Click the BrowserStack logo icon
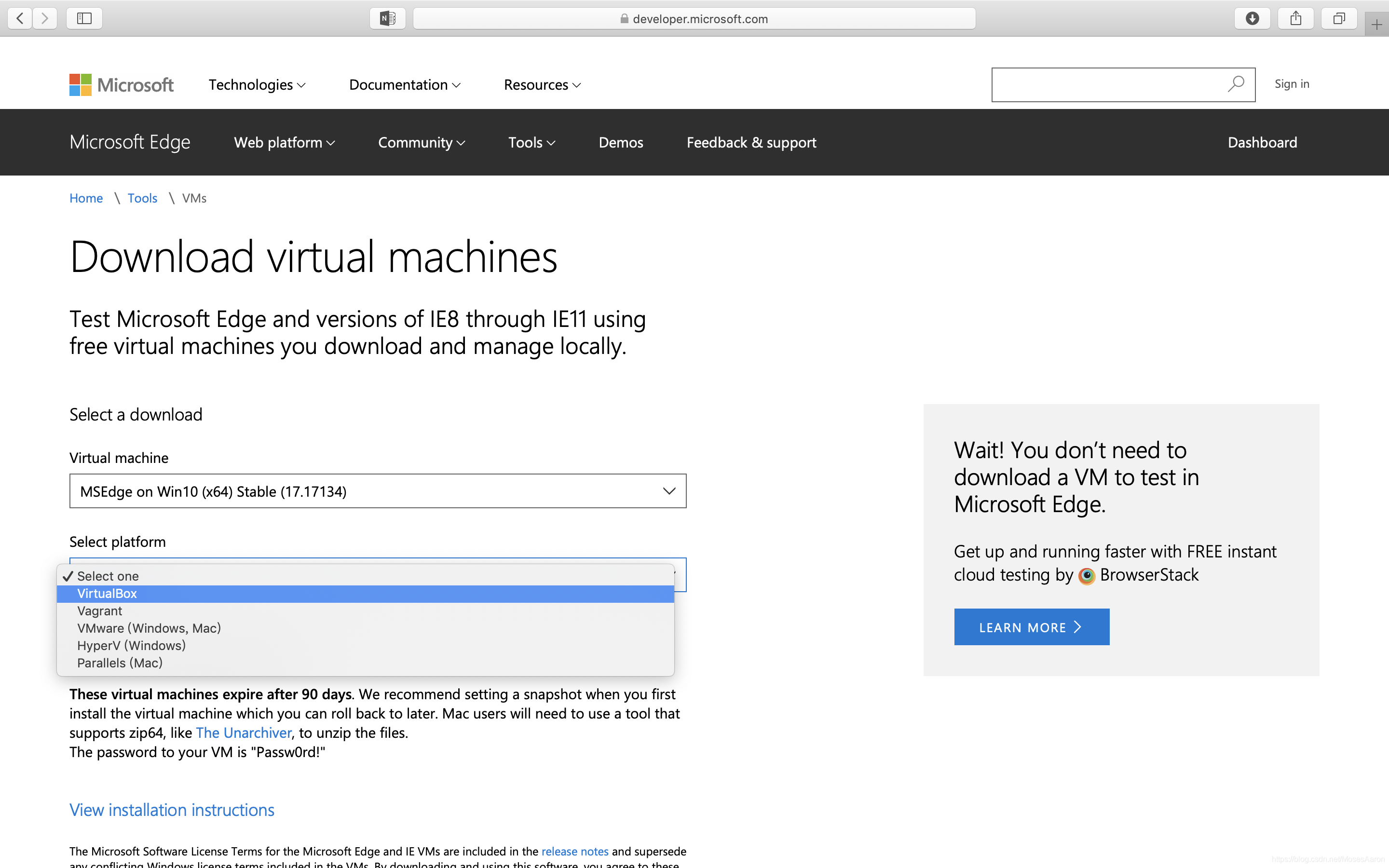 point(1087,575)
